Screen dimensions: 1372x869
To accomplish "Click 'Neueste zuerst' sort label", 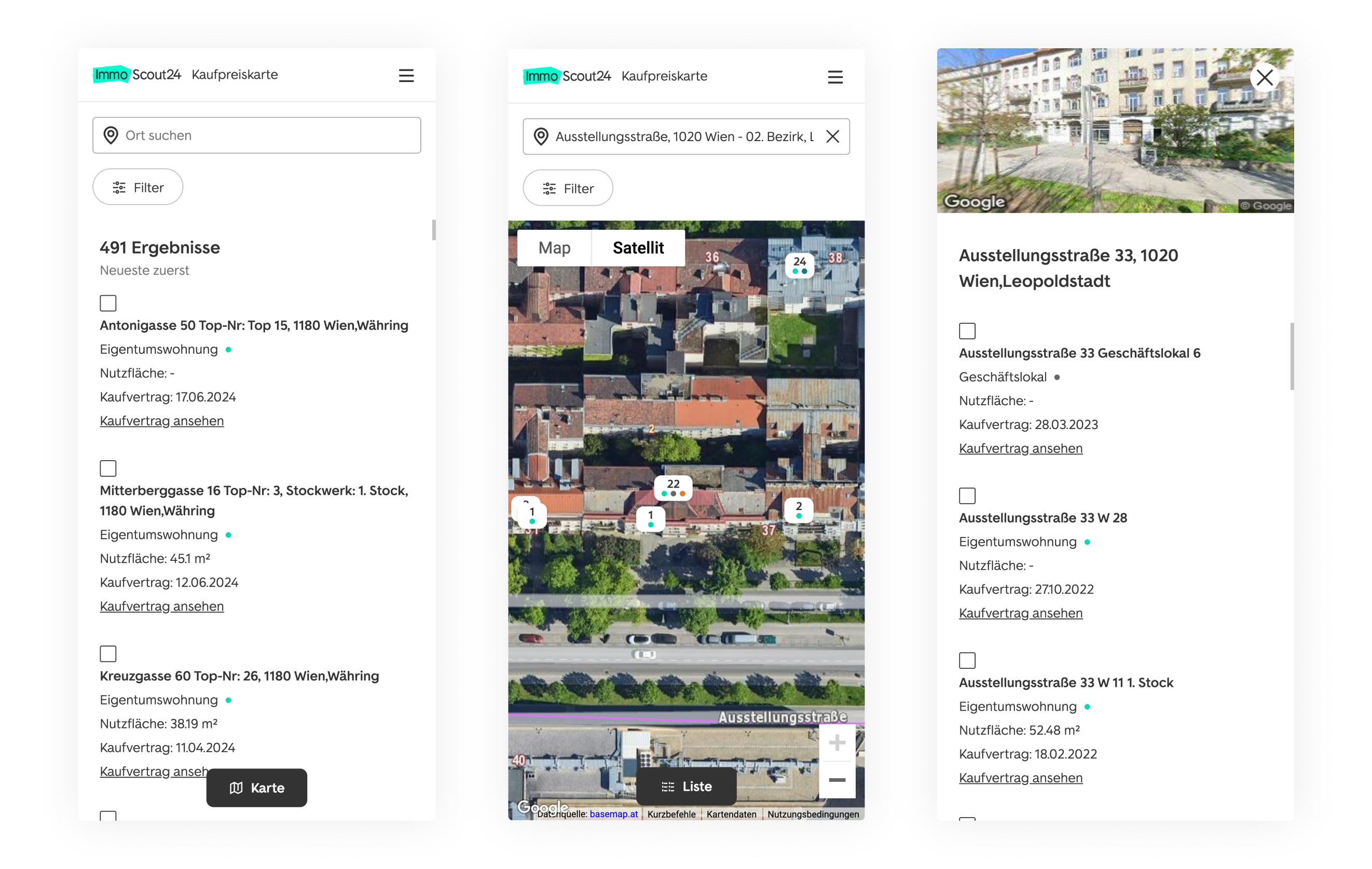I will point(145,271).
